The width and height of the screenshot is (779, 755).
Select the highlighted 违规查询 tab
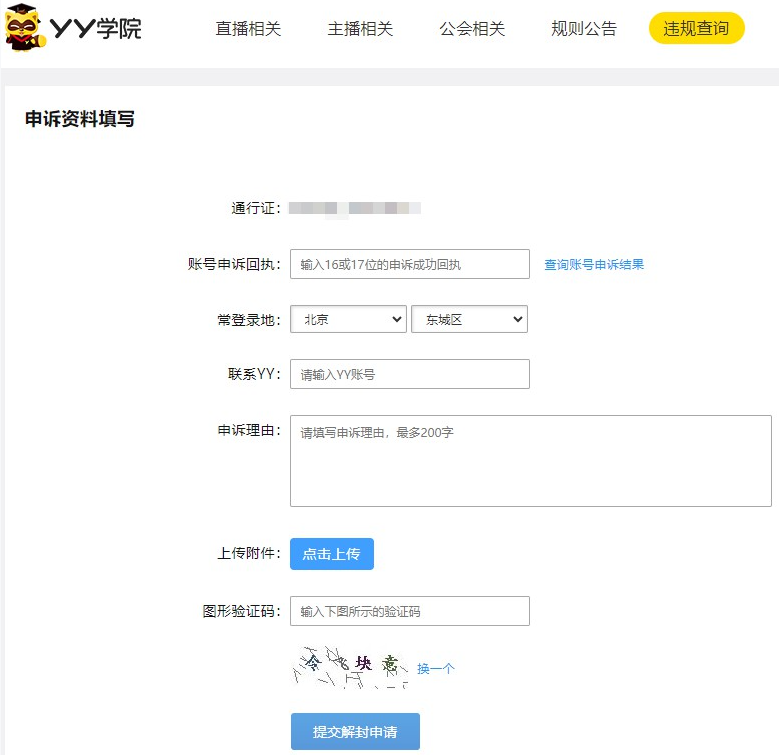coord(696,29)
